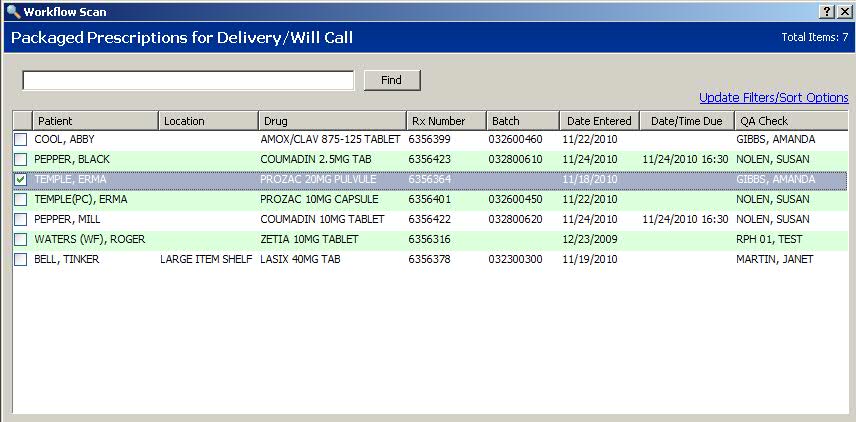This screenshot has width=856, height=422.
Task: Click the Date/Time Due column header
Action: [685, 121]
